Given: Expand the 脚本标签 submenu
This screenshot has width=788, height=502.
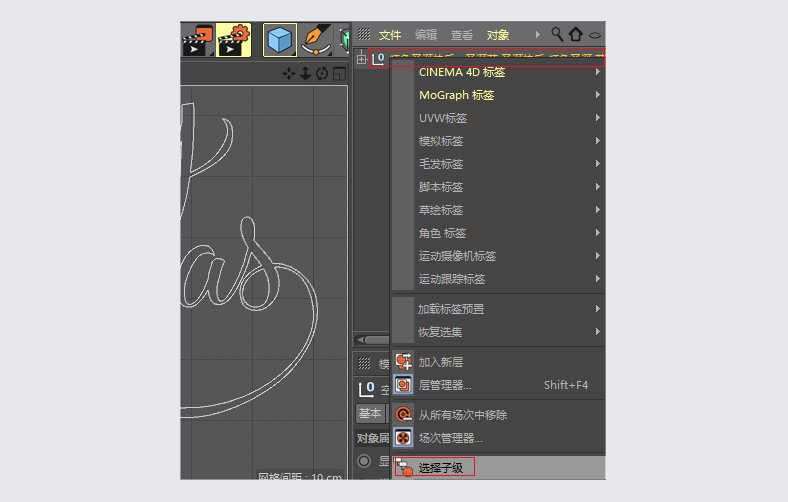Looking at the screenshot, I should point(499,187).
